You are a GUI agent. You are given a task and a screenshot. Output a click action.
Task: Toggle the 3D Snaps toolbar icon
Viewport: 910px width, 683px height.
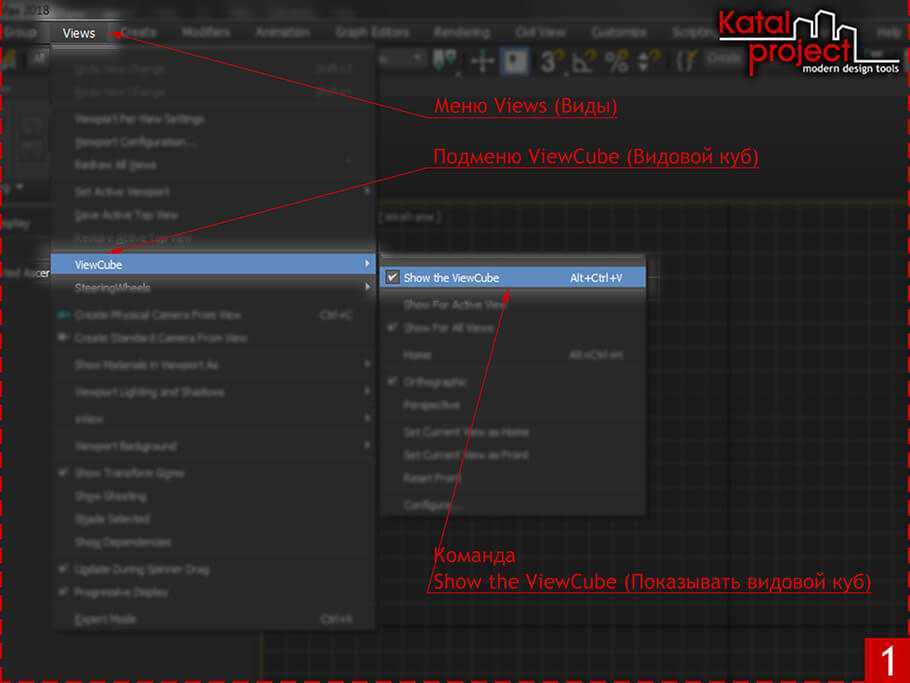(549, 62)
